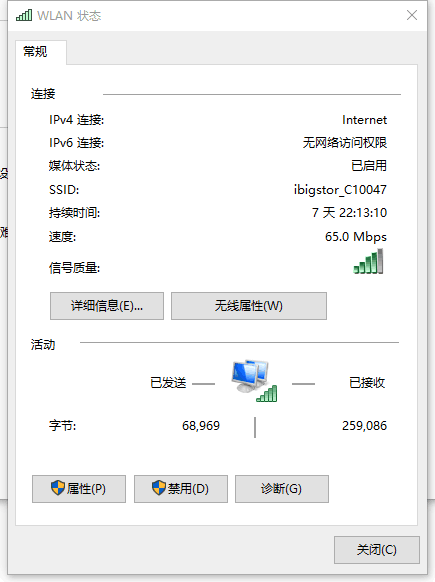Viewport: 435px width, 582px height.
Task: Click the bytes sent value 68,969
Action: coord(201,426)
